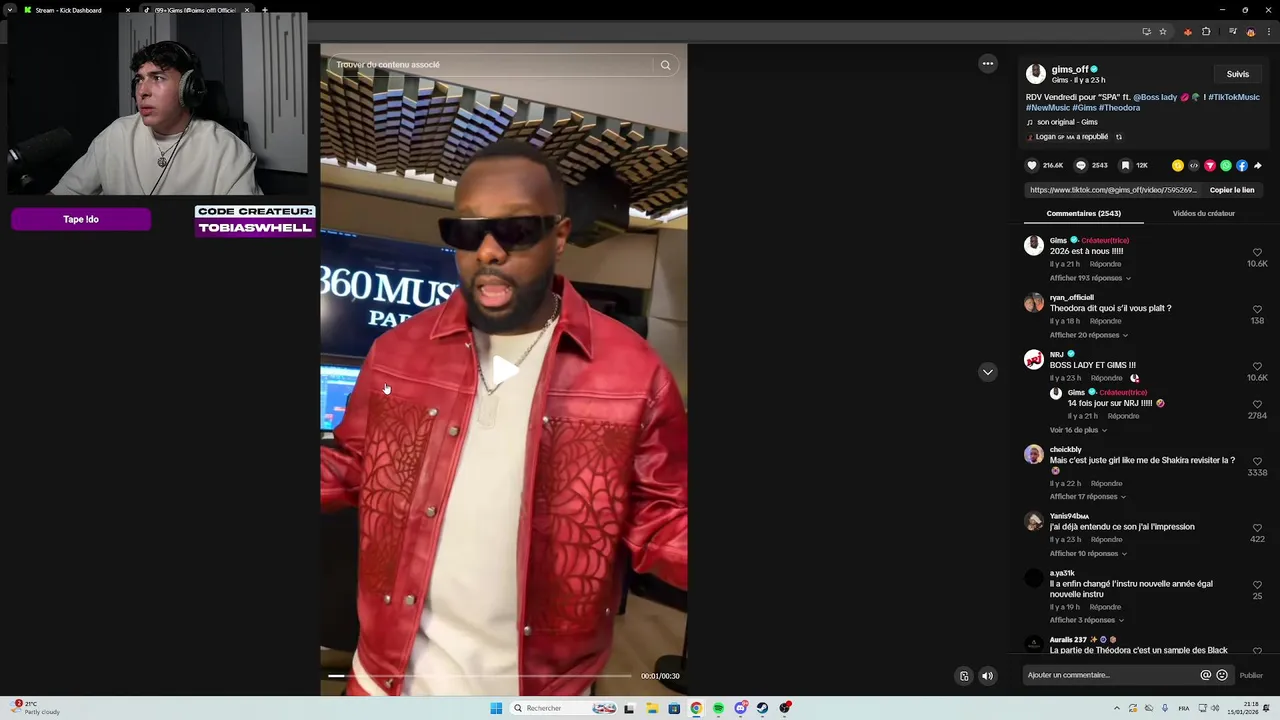Open a new browser tab with the plus button
The width and height of the screenshot is (1280, 720).
pos(264,10)
